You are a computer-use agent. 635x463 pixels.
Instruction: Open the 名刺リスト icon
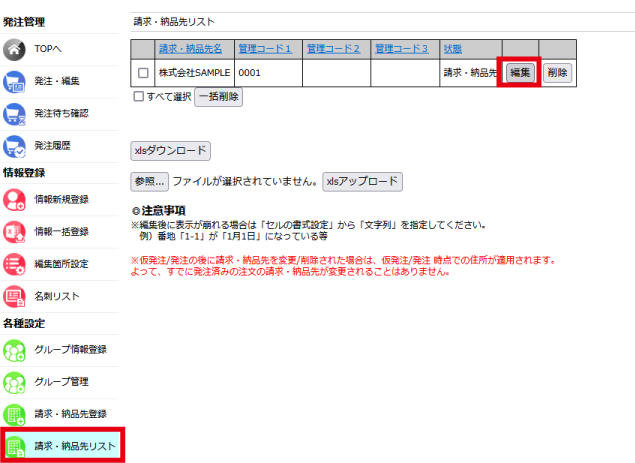pos(15,296)
